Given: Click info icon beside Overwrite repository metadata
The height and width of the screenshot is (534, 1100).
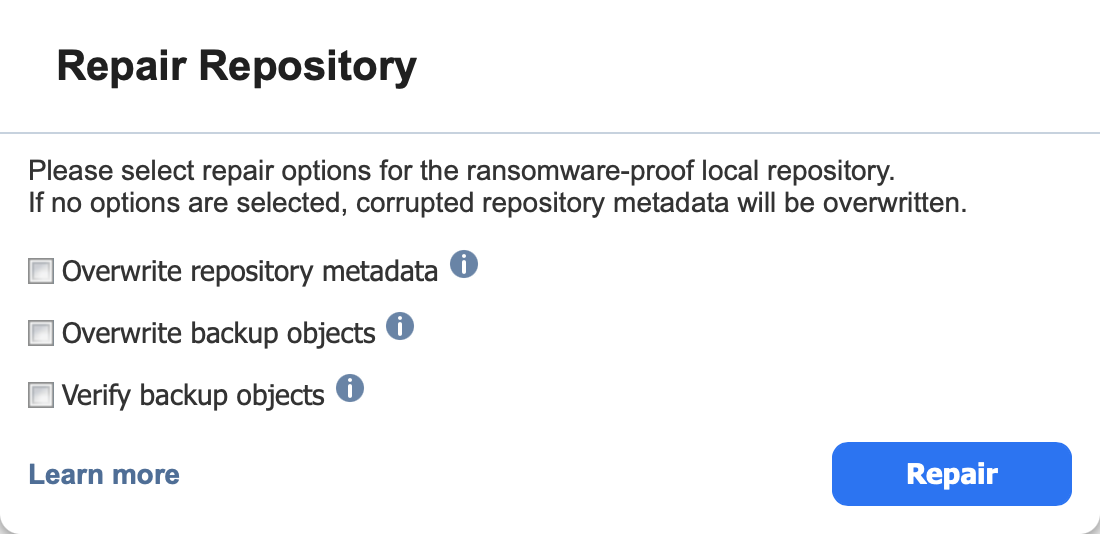Looking at the screenshot, I should click(x=464, y=265).
